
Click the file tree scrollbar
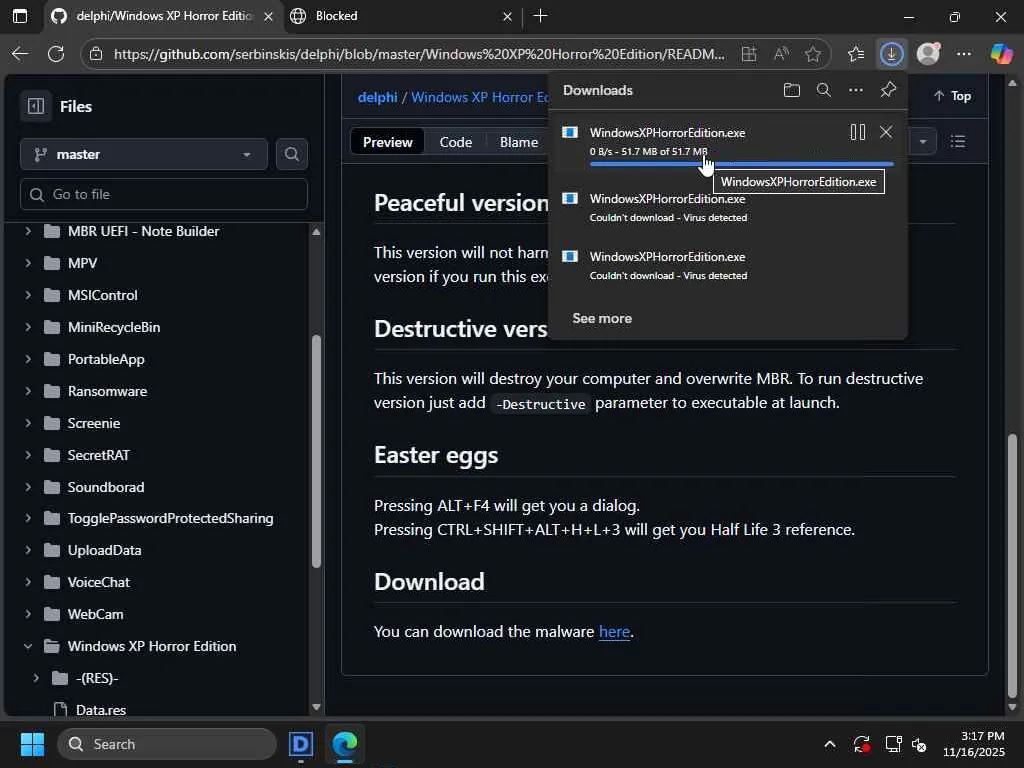316,451
